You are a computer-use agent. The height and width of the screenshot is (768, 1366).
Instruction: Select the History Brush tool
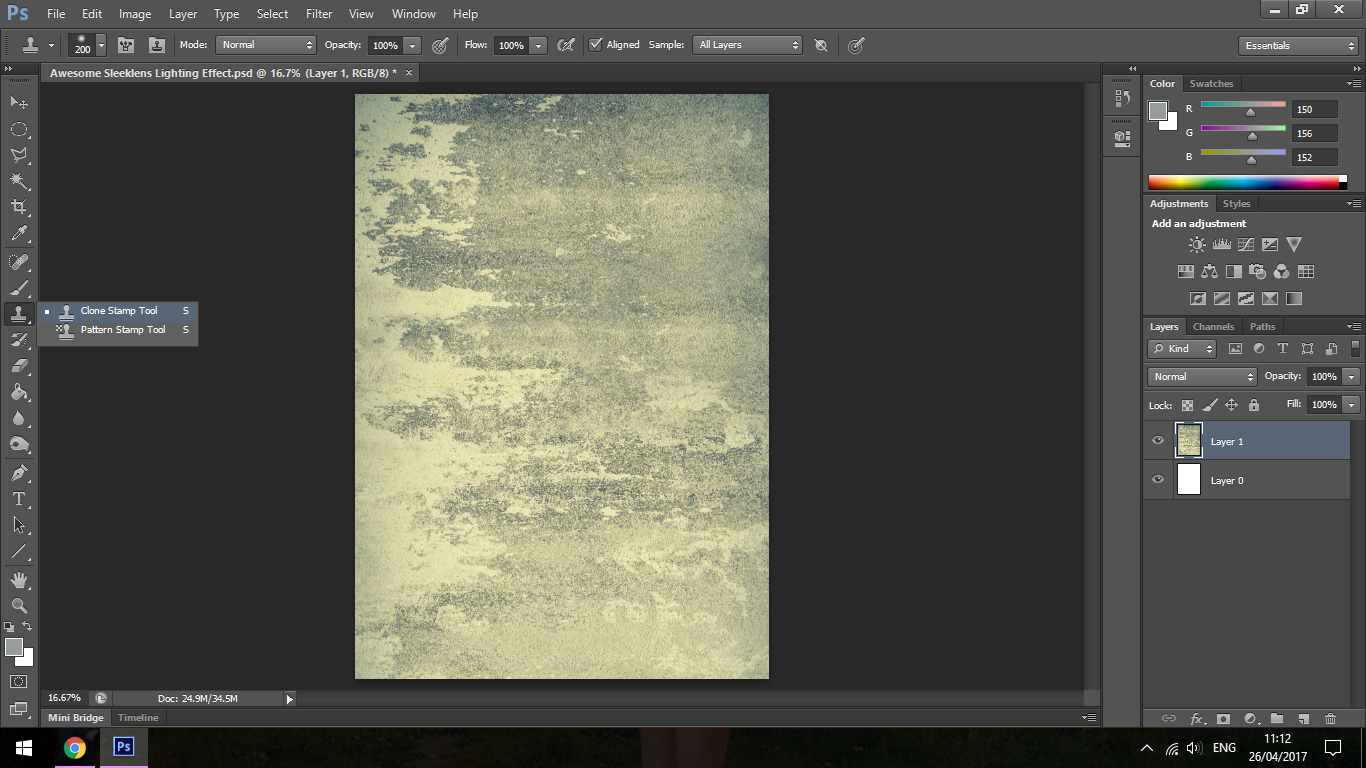pos(19,340)
